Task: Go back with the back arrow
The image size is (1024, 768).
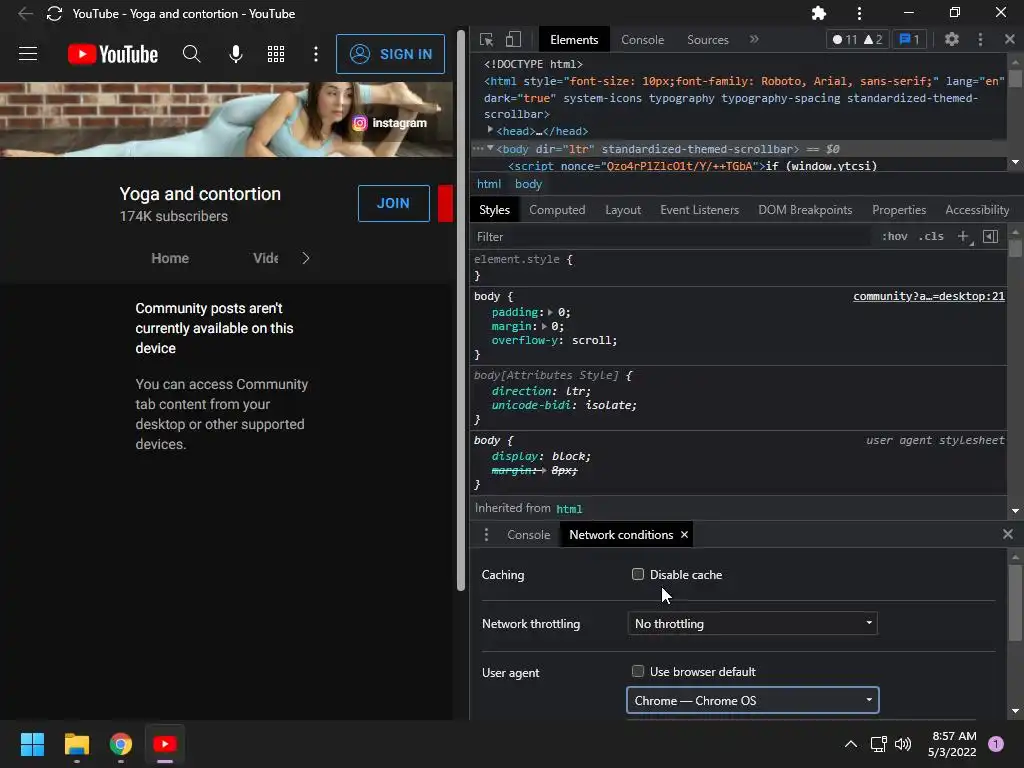Action: click(25, 14)
